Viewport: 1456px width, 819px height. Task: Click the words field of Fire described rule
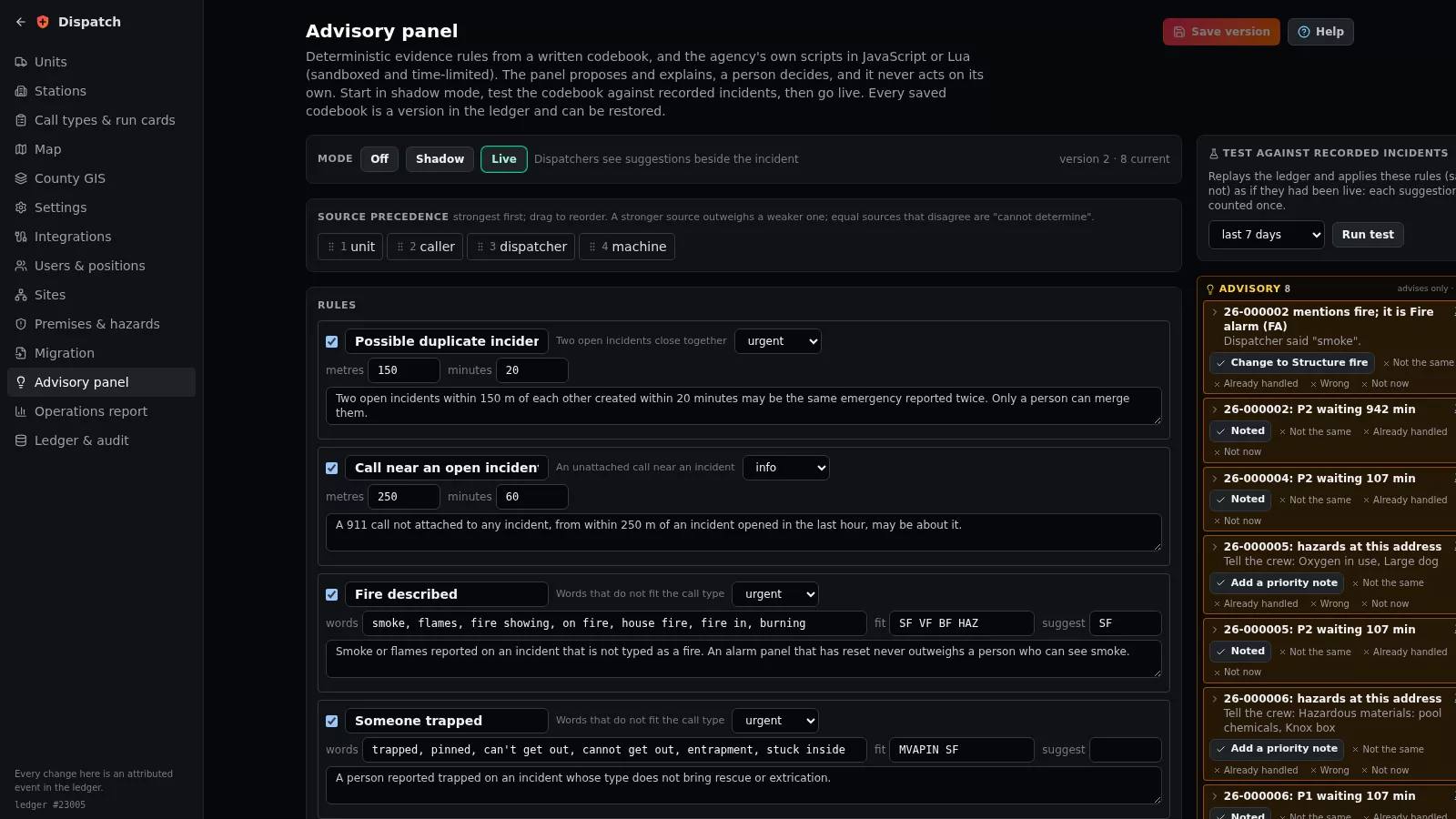point(614,623)
